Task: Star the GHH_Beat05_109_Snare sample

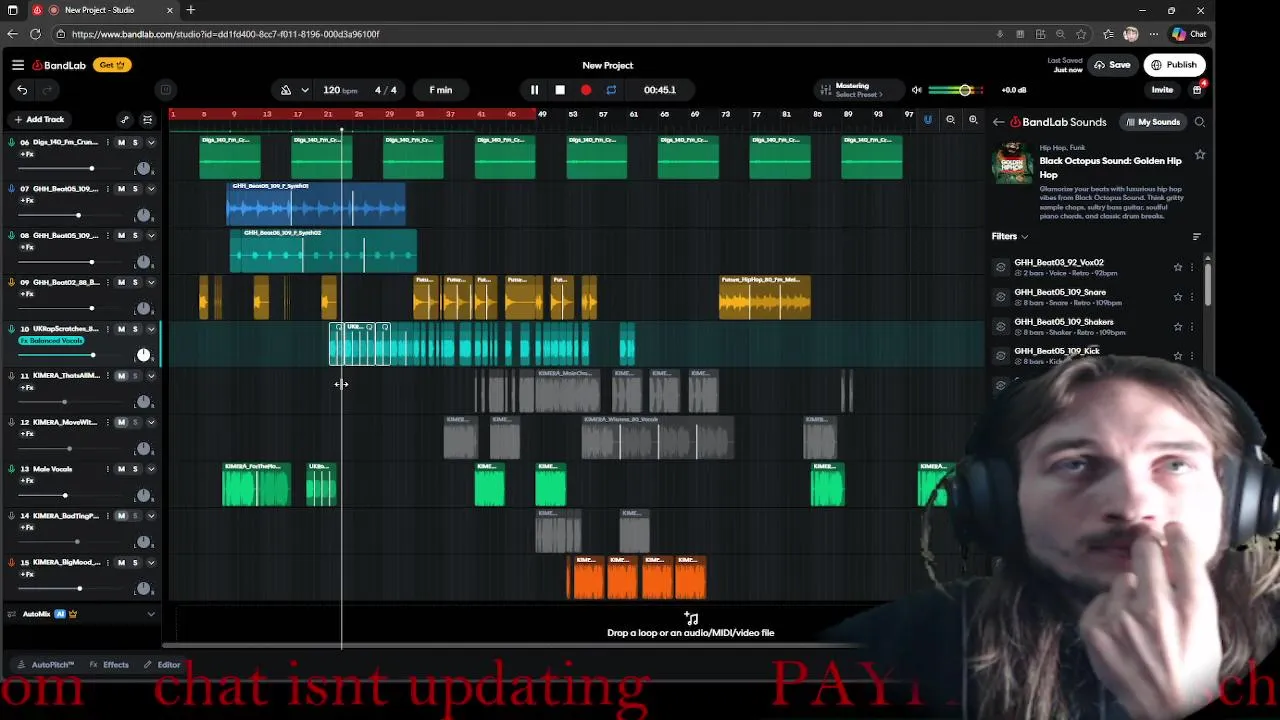Action: (1178, 297)
